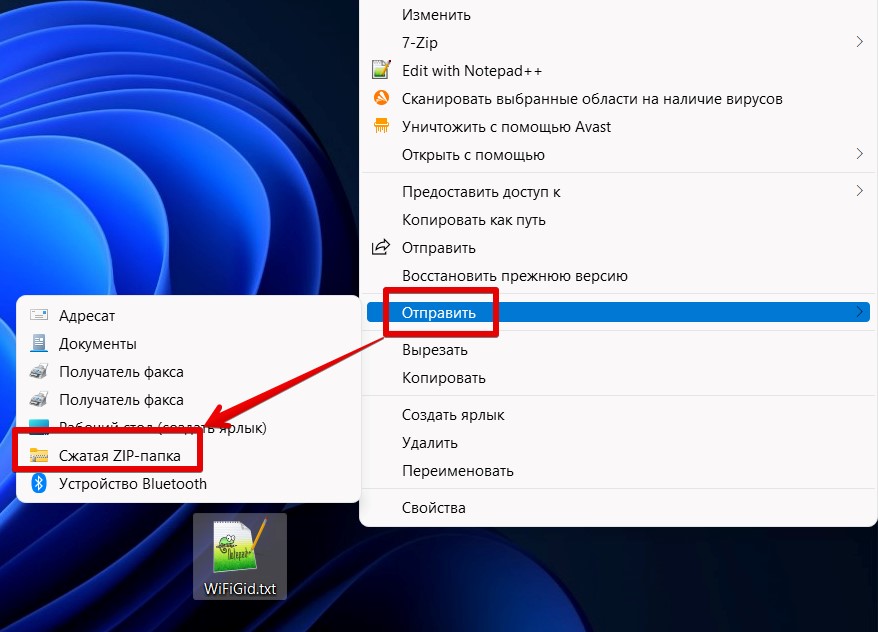This screenshot has height=632, width=878.
Task: Send to Устройство Bluetooth
Action: [x=188, y=484]
